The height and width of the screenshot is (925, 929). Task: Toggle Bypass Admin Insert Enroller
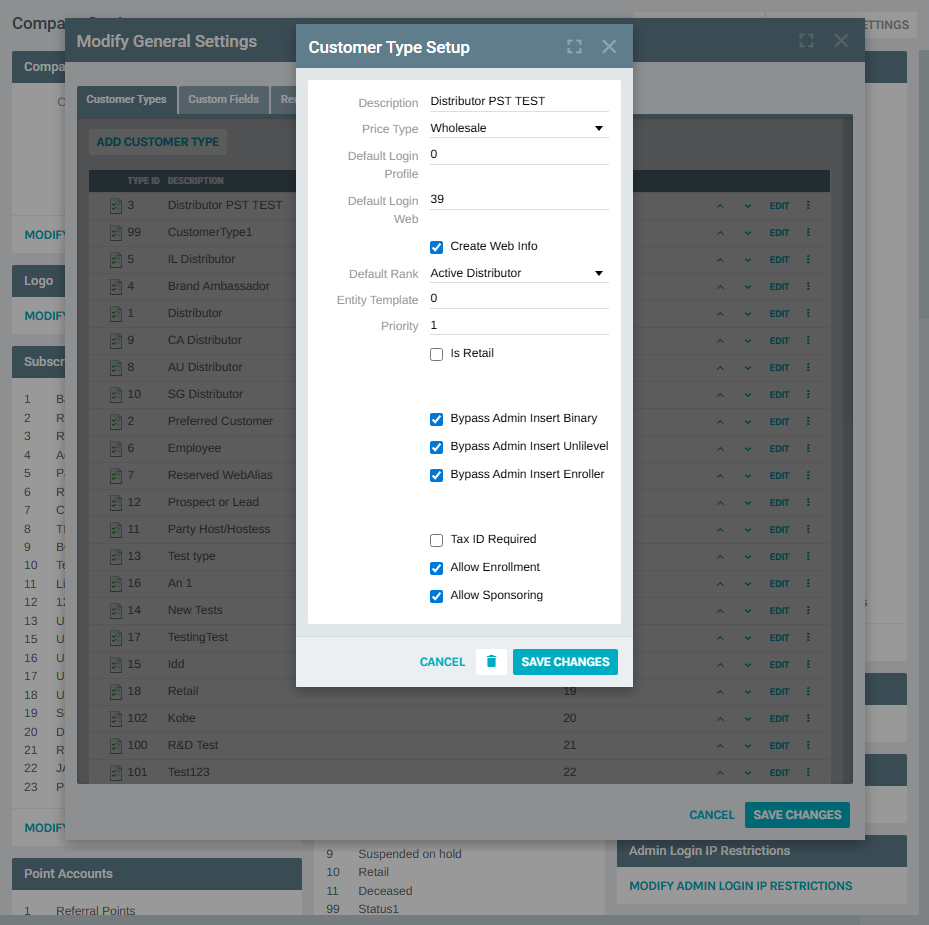(436, 475)
